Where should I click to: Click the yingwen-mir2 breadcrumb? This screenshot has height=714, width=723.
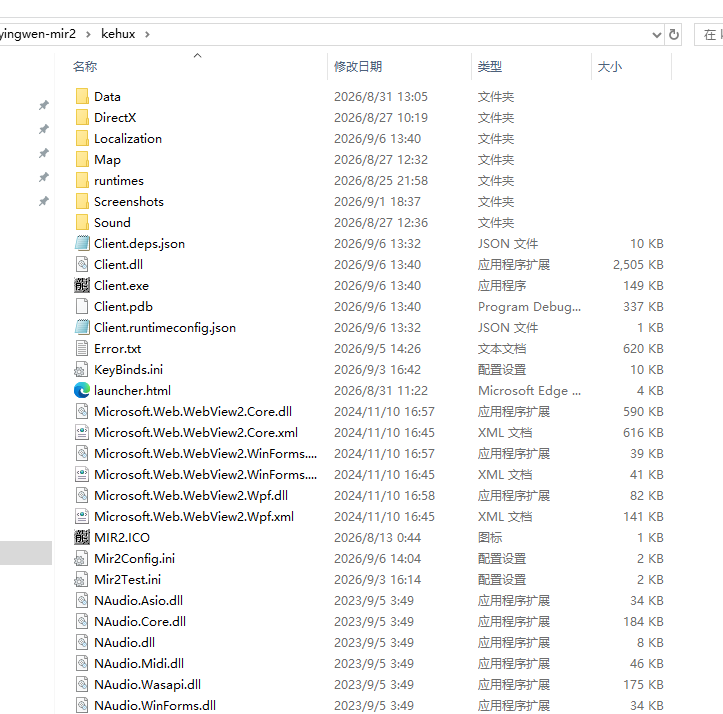click(38, 34)
